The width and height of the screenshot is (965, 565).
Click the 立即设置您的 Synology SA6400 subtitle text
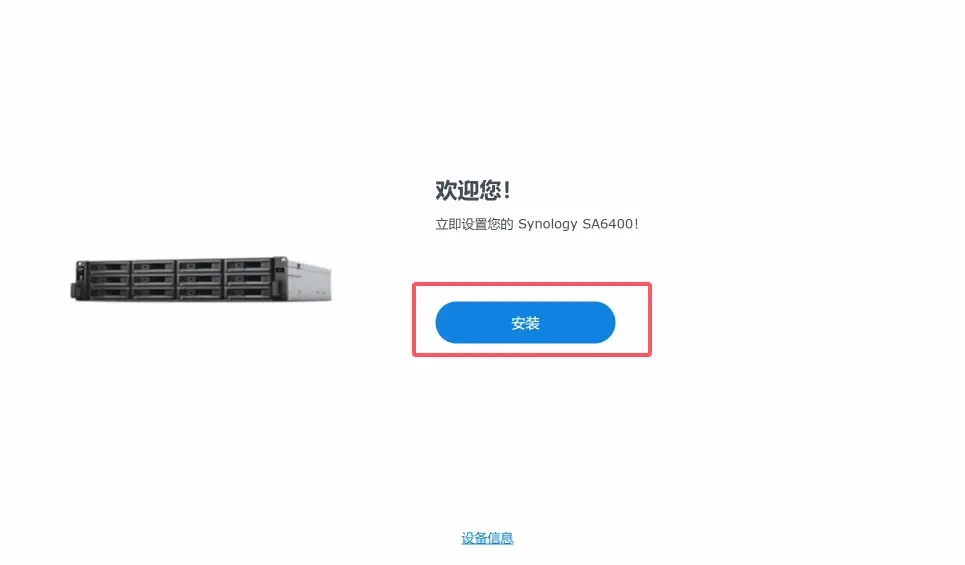coord(537,224)
